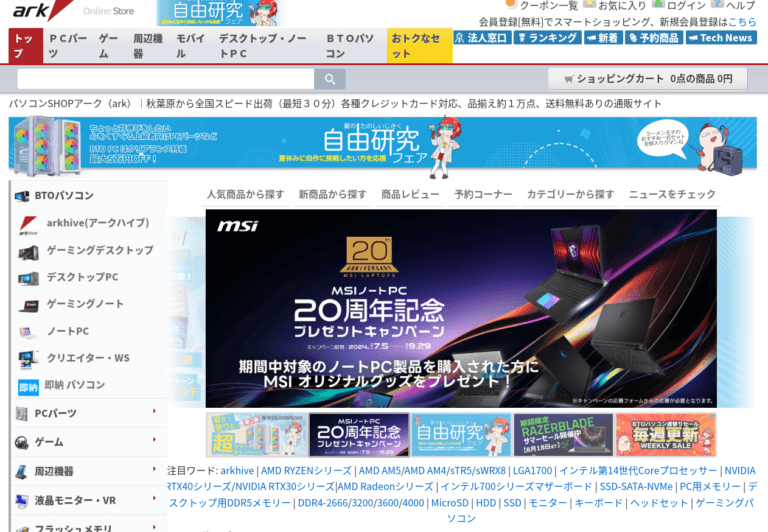Select the 超サマーキャンペーン carousel thumbnail

(257, 435)
